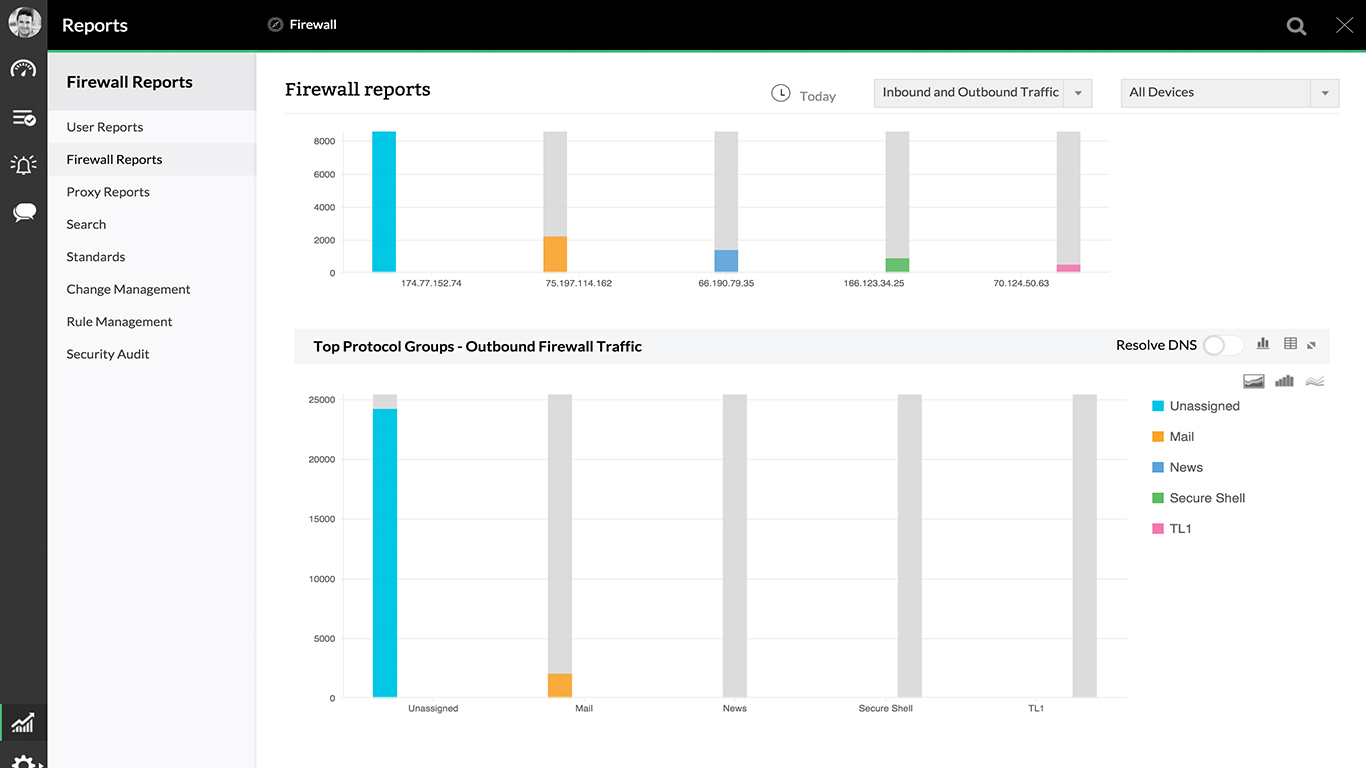Click the Firewall breadcrumb label in top bar
1366x768 pixels.
(x=313, y=25)
